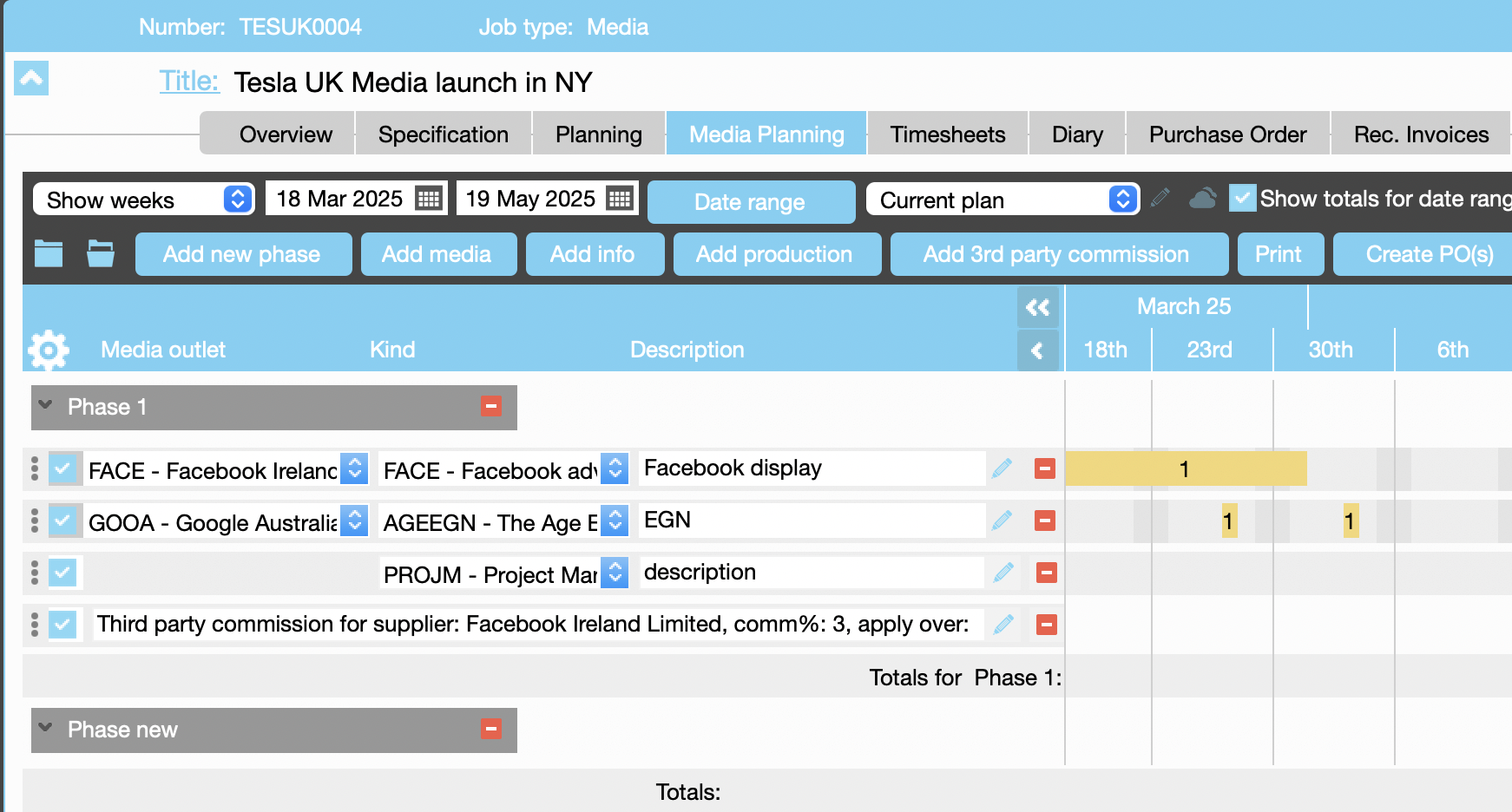Click the yellow Facebook display timeline bar

coord(1186,468)
